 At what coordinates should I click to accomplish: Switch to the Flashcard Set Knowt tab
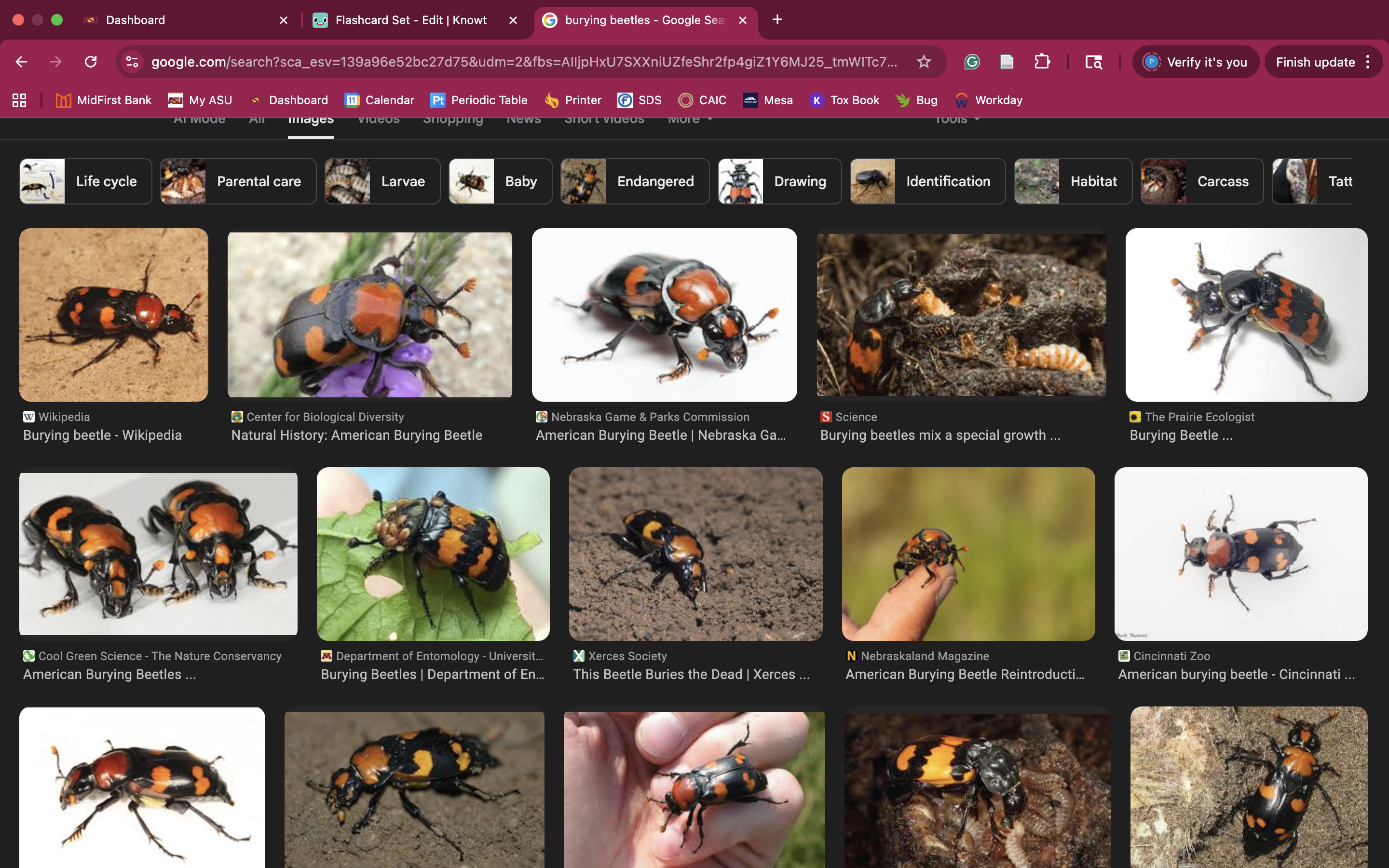click(410, 20)
